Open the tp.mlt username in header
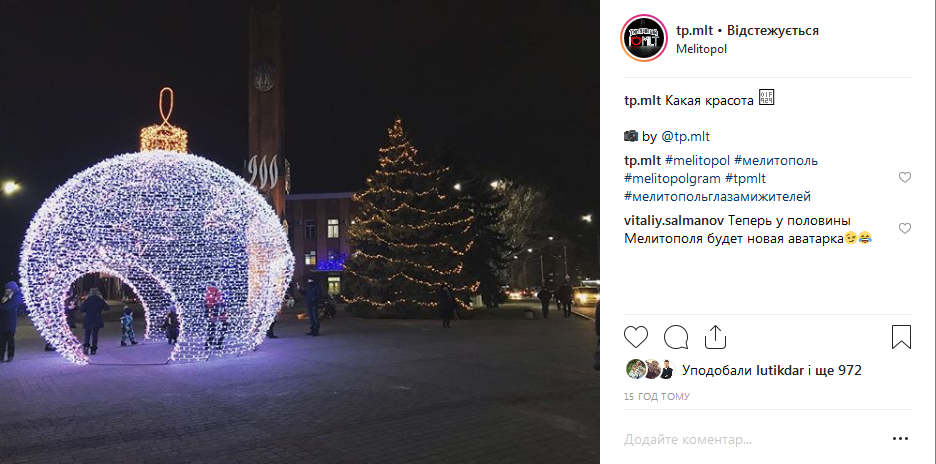Screen dimensions: 936x464 coord(695,30)
